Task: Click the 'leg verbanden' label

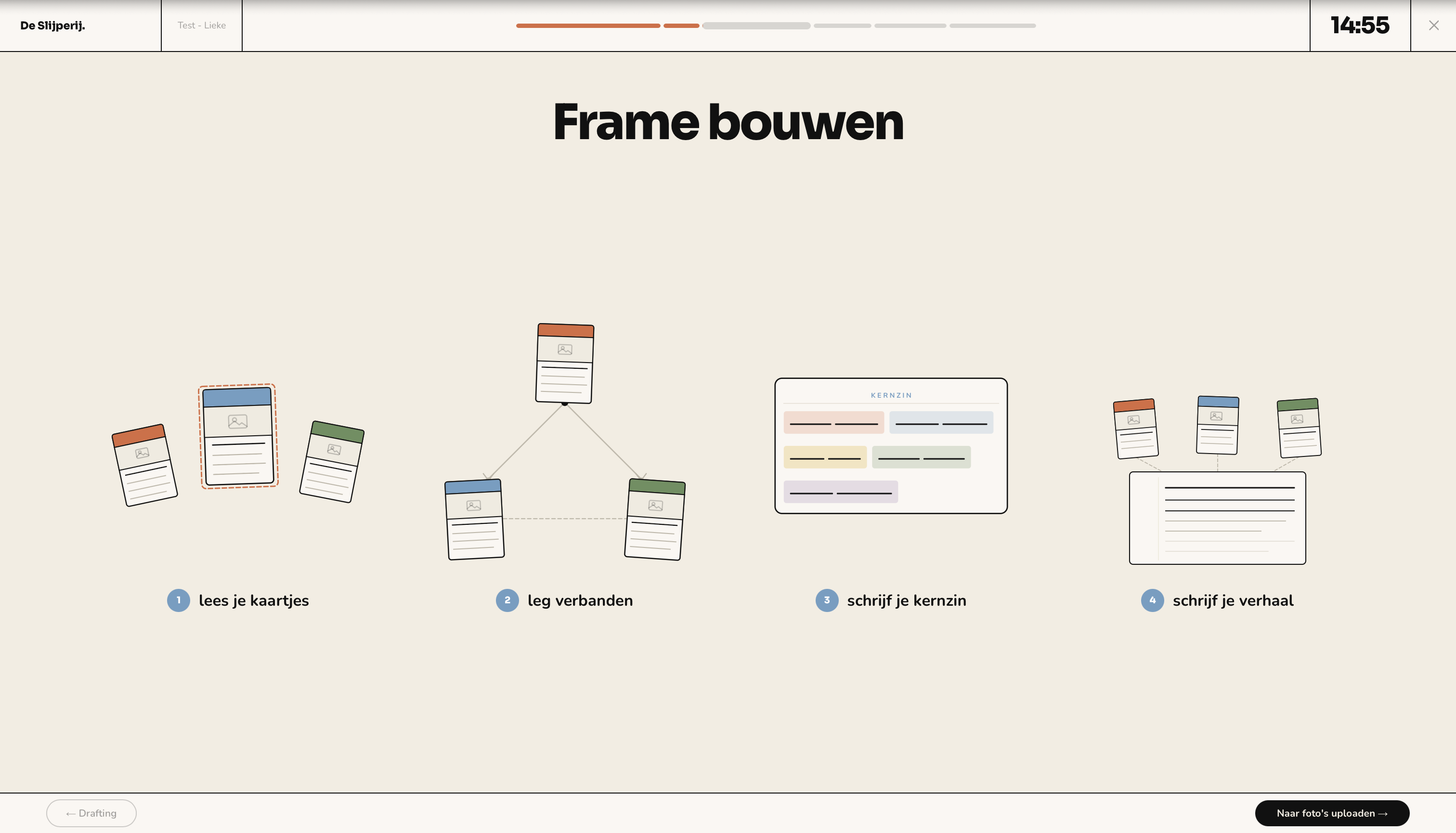Action: click(580, 601)
